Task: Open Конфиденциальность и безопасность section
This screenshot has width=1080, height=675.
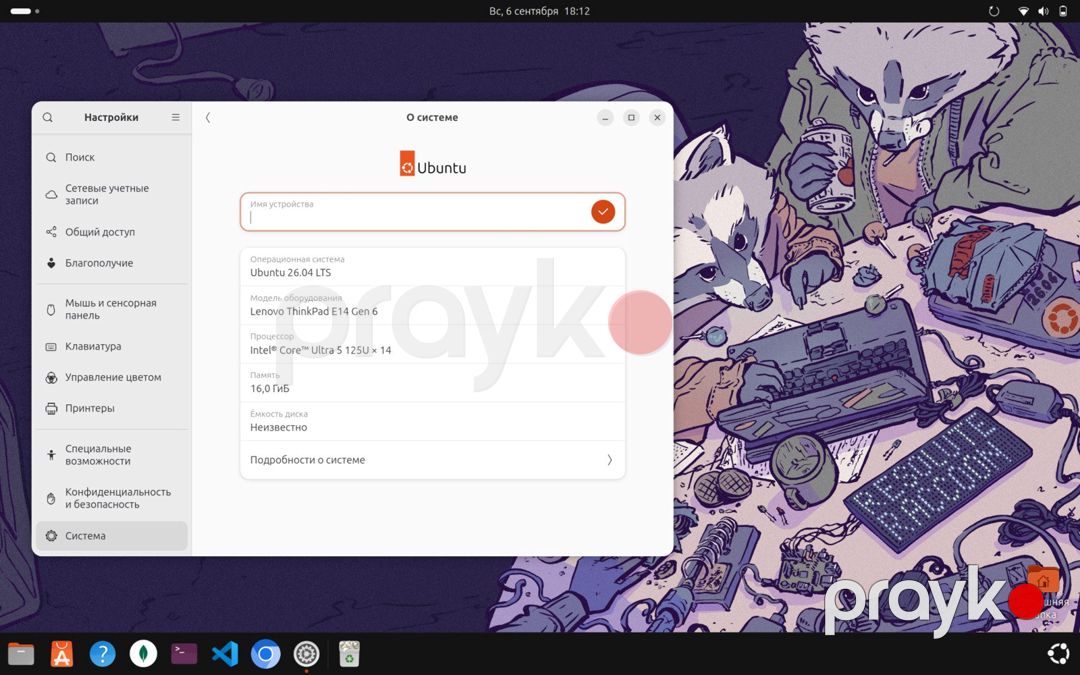Action: coord(112,498)
